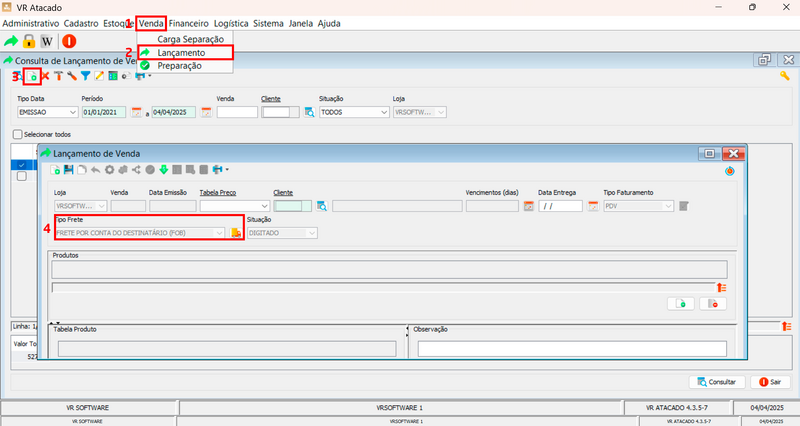Open the Logística menu
The height and width of the screenshot is (426, 800).
[231, 23]
